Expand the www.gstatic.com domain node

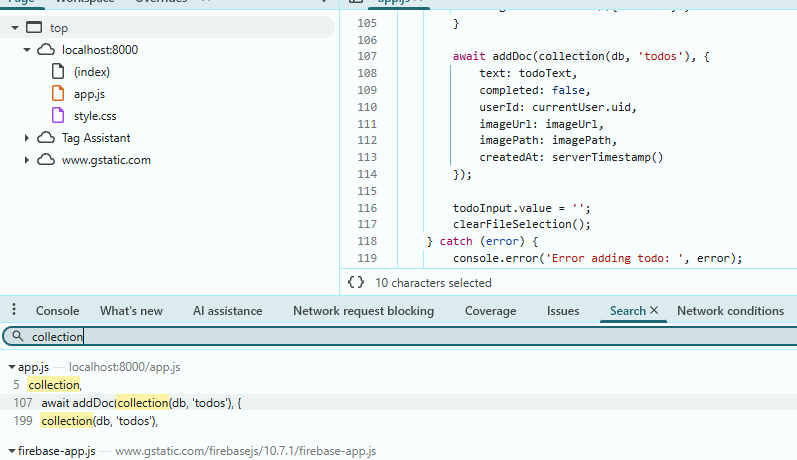(x=27, y=160)
